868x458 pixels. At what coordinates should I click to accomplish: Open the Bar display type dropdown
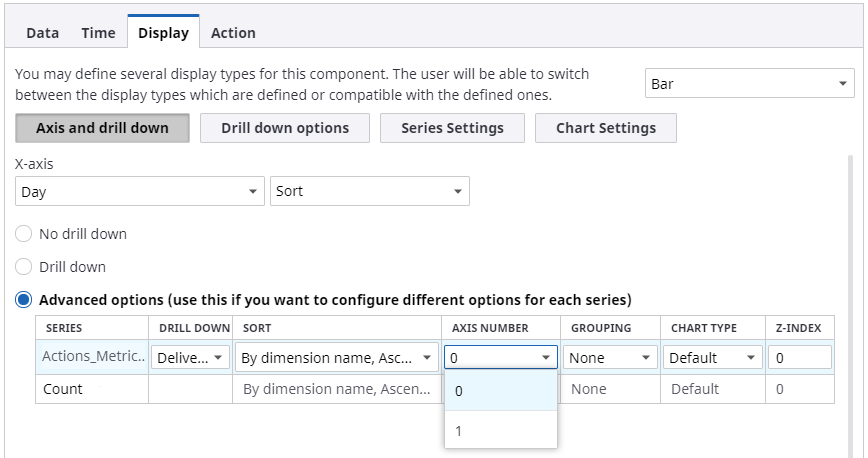click(x=749, y=84)
